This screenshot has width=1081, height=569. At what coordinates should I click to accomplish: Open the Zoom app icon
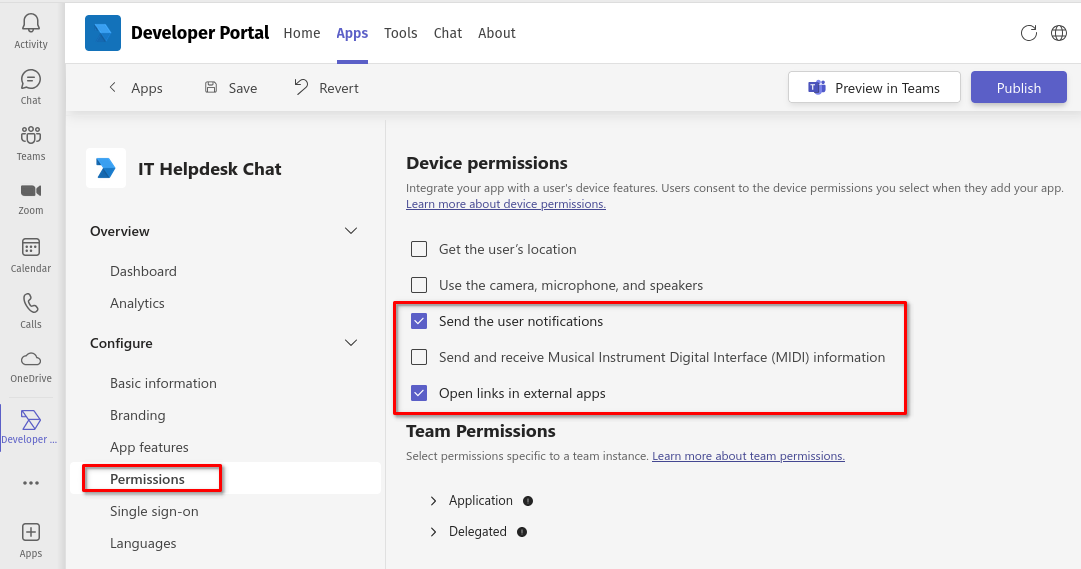31,192
